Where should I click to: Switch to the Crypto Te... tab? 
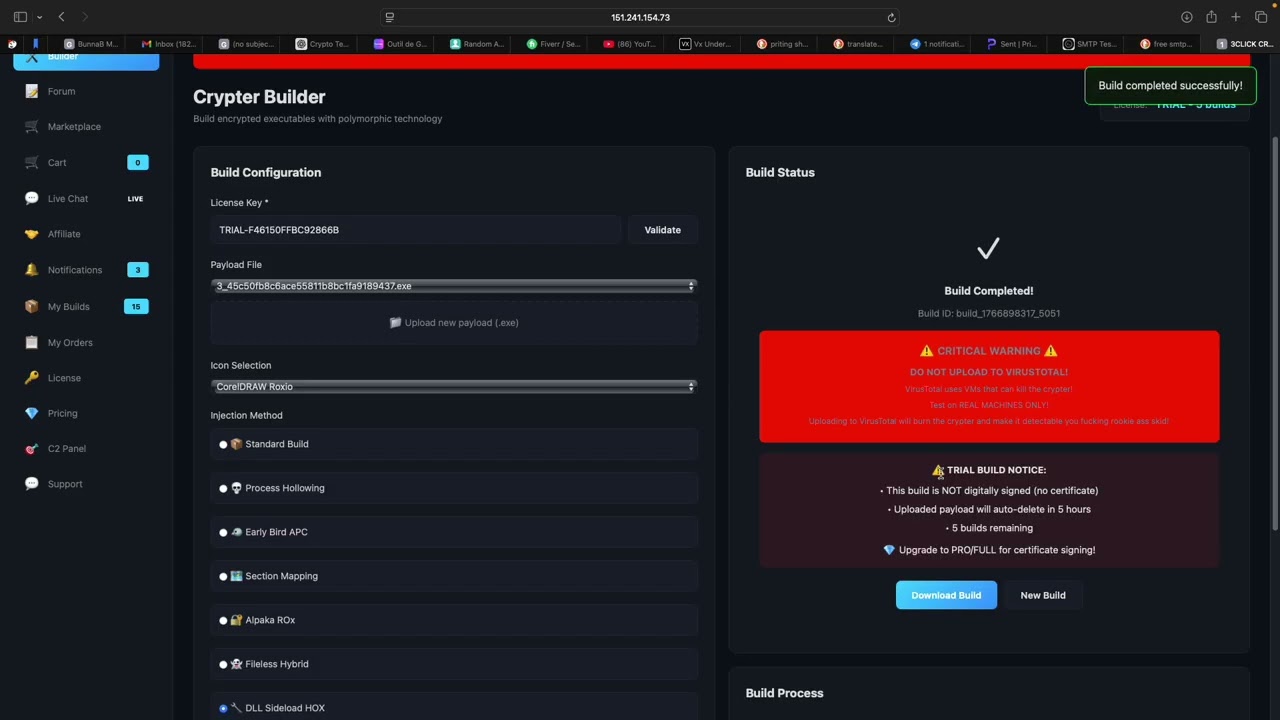[x=322, y=44]
